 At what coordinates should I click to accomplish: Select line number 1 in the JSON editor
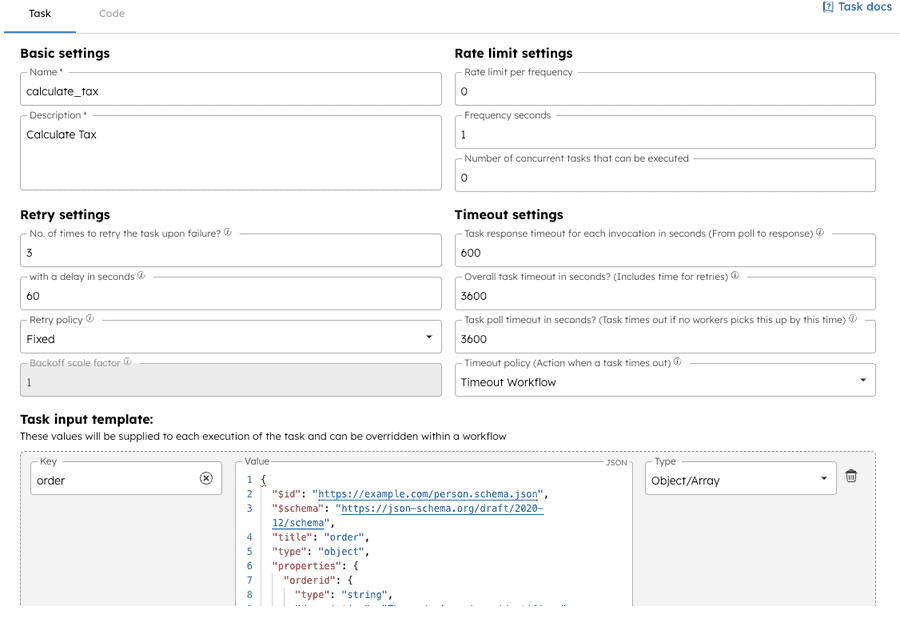249,479
